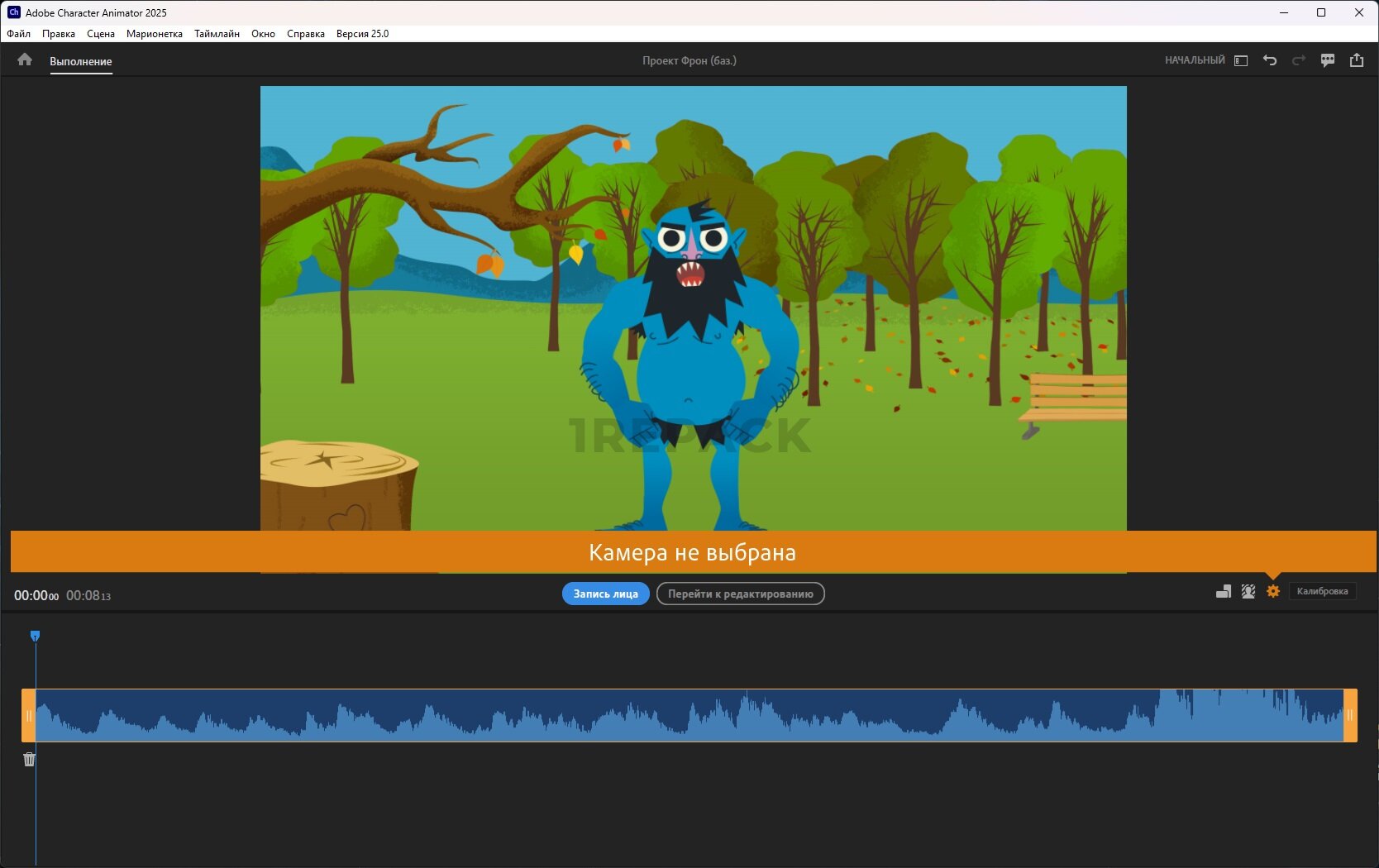1379x868 pixels.
Task: Click the stacked blocks icon near Калибровка
Action: 1224,591
